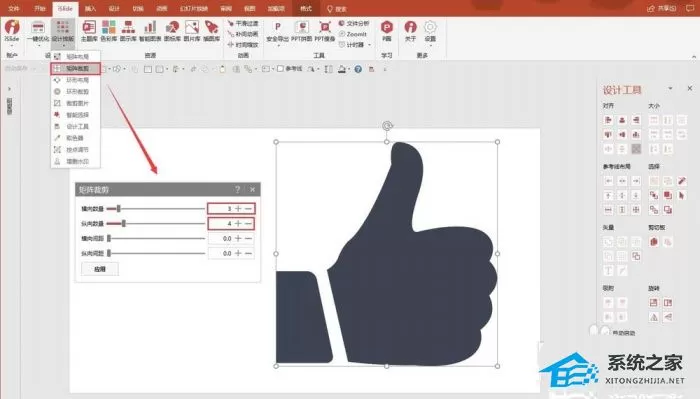Click the blue help question-mark toolbar icon
700x399 pixels.
[x=358, y=69]
